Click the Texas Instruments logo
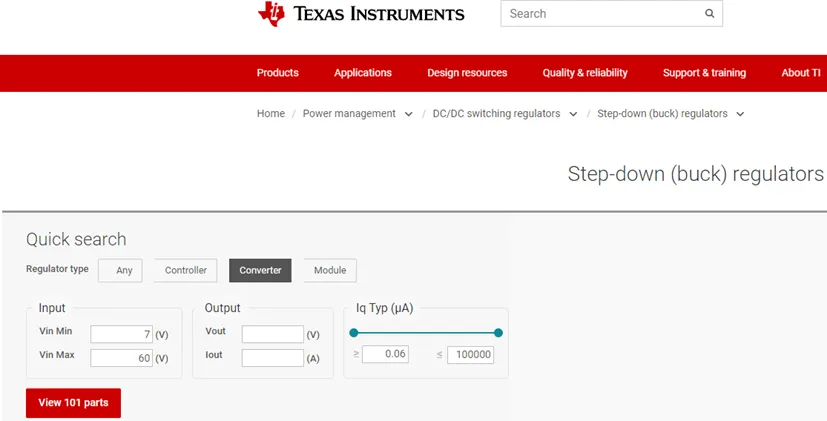The height and width of the screenshot is (421, 827). pyautogui.click(x=361, y=14)
